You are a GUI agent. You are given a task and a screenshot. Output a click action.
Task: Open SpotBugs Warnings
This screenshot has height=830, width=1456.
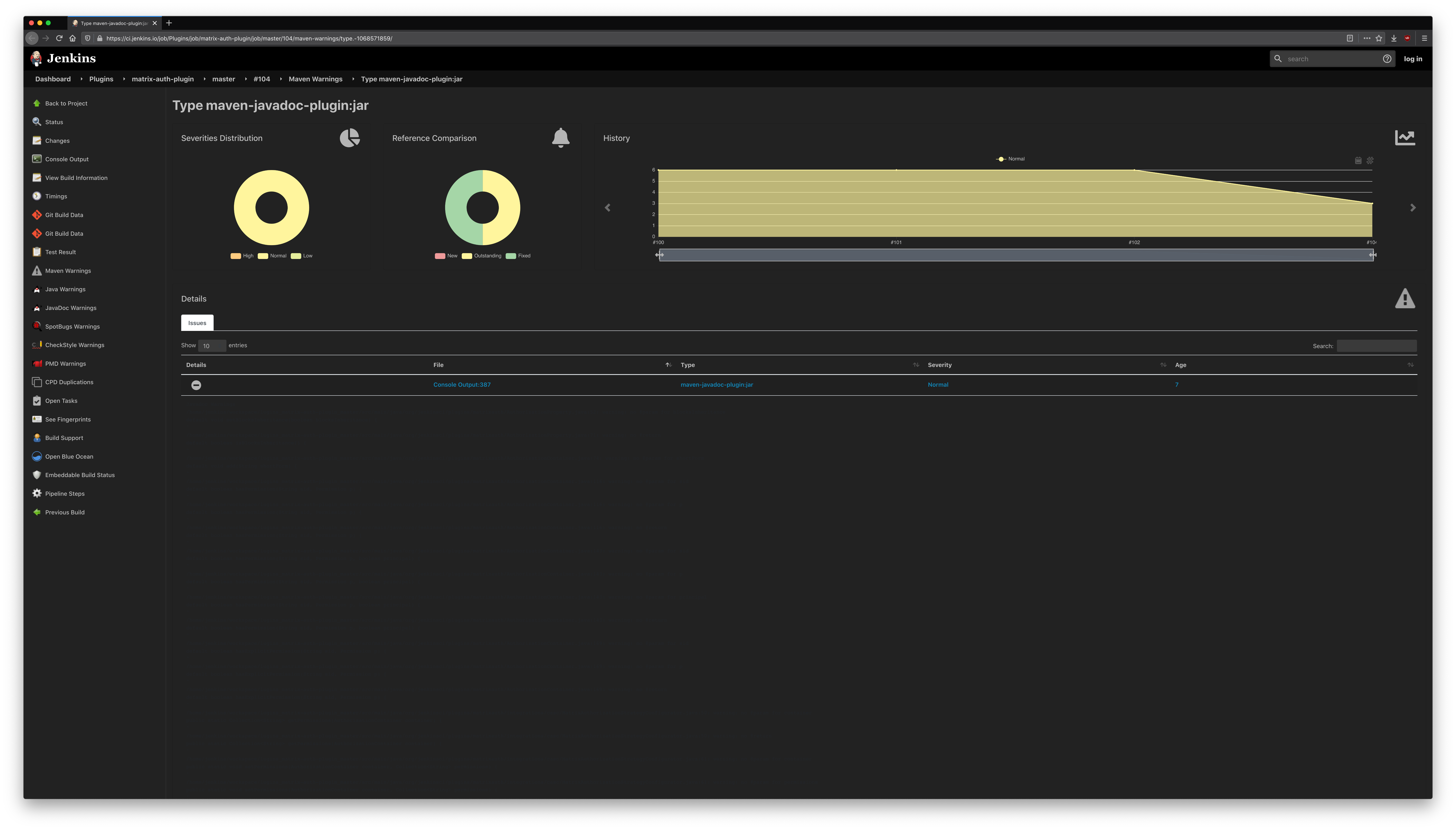[x=72, y=327]
